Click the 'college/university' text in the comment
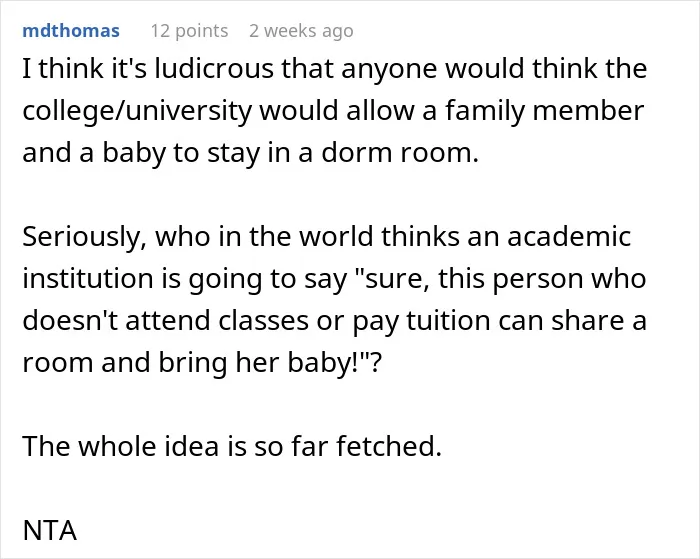The image size is (700, 559). click(137, 112)
